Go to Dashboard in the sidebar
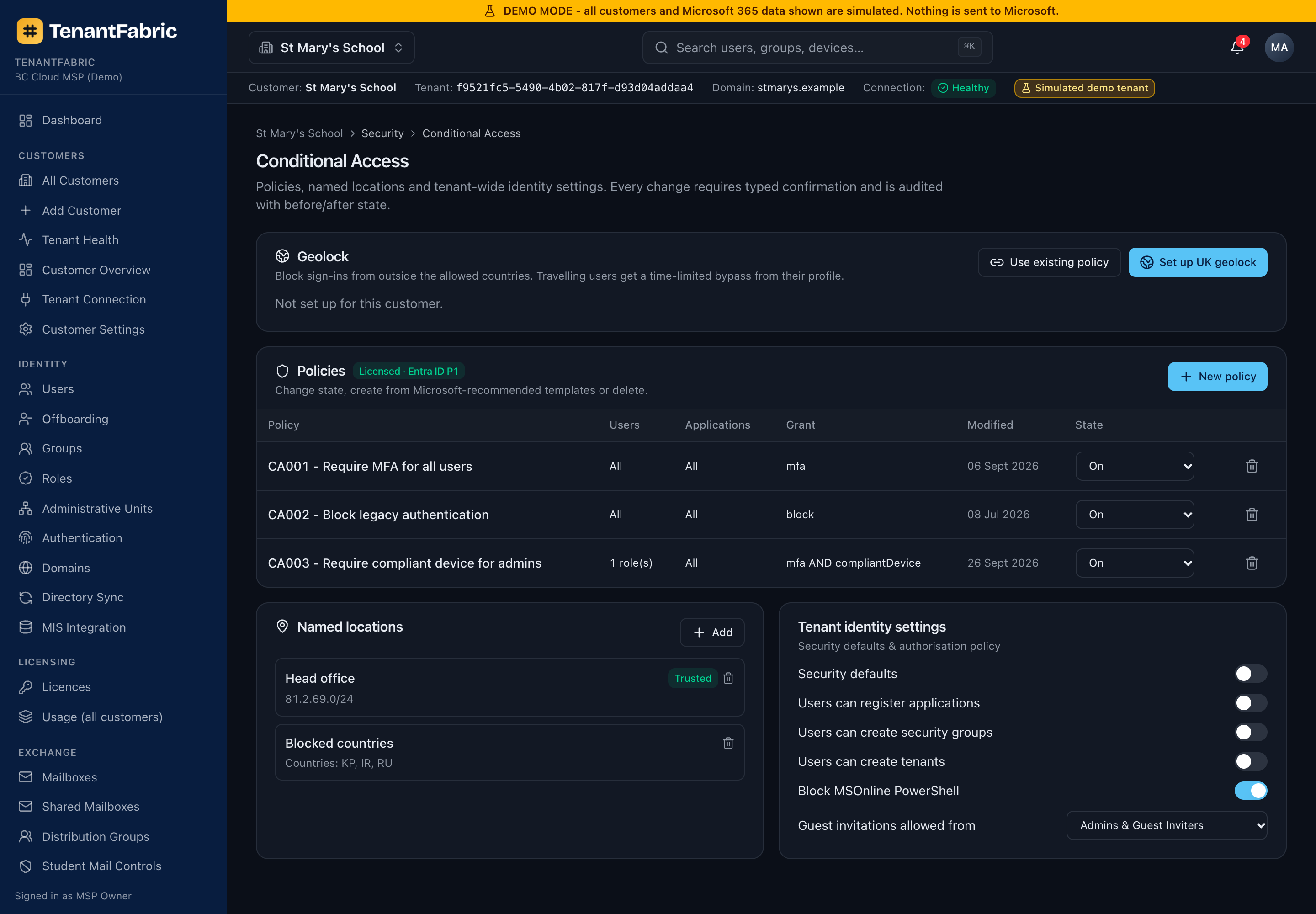 (113, 120)
